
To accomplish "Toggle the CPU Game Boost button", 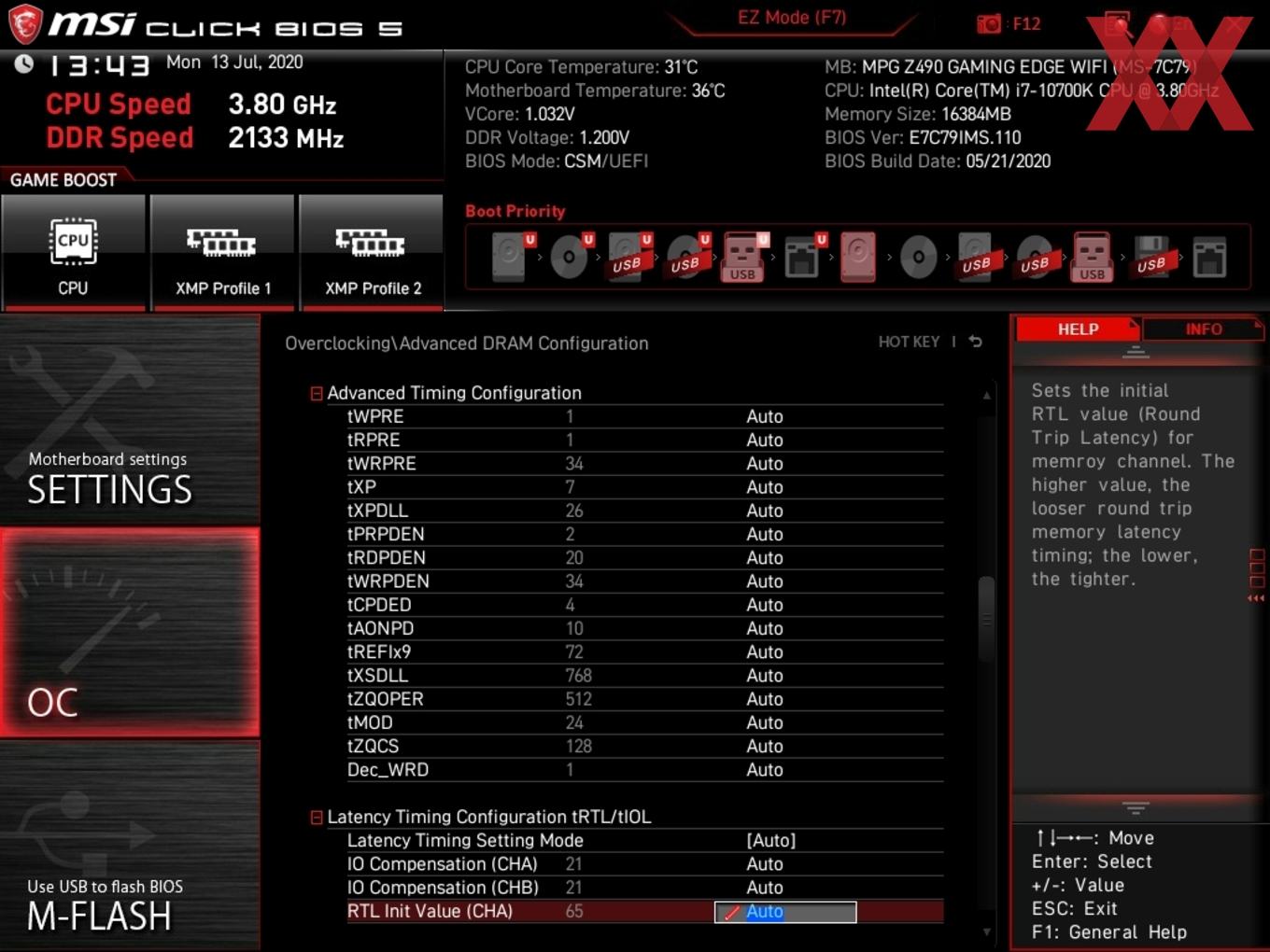I will pos(73,252).
